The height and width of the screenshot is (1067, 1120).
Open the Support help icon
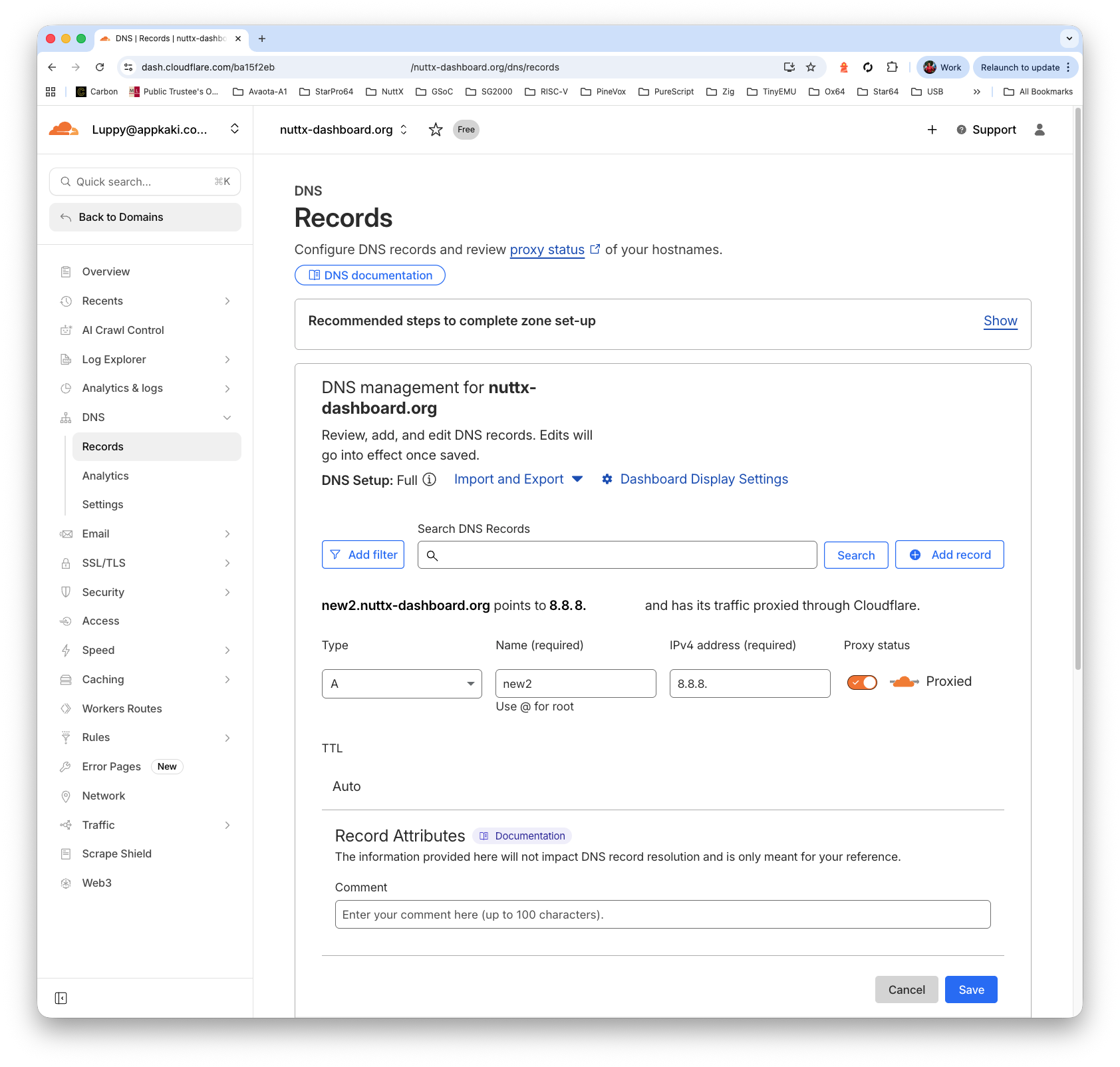click(962, 130)
